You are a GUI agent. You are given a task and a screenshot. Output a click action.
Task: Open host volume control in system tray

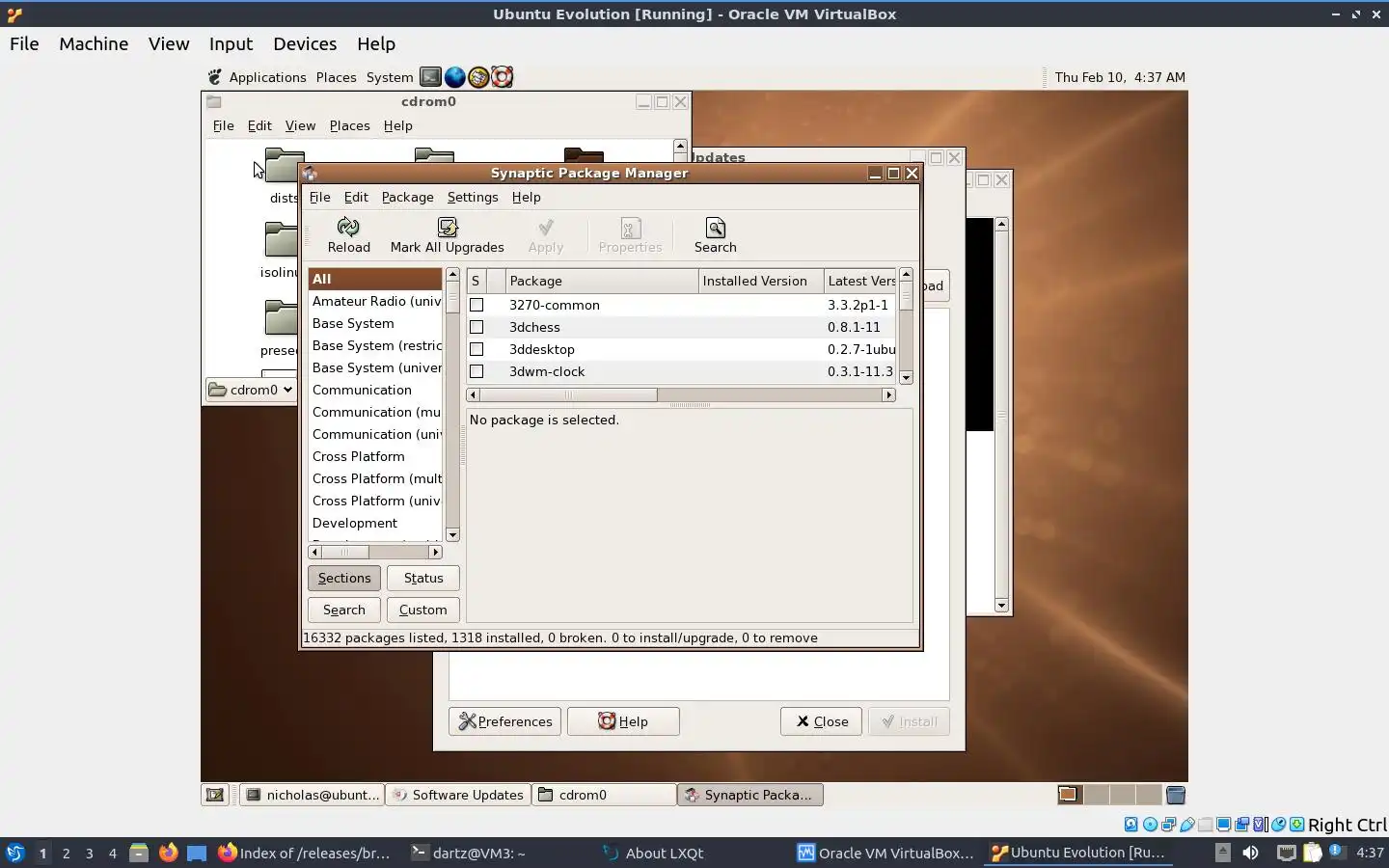pyautogui.click(x=1250, y=853)
